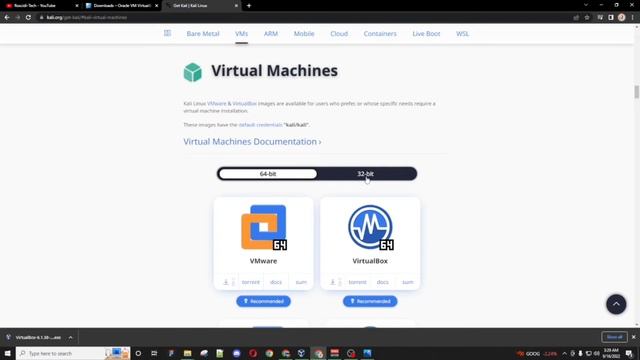This screenshot has height=360, width=640.
Task: Select the 64-bit architecture option
Action: pos(268,174)
